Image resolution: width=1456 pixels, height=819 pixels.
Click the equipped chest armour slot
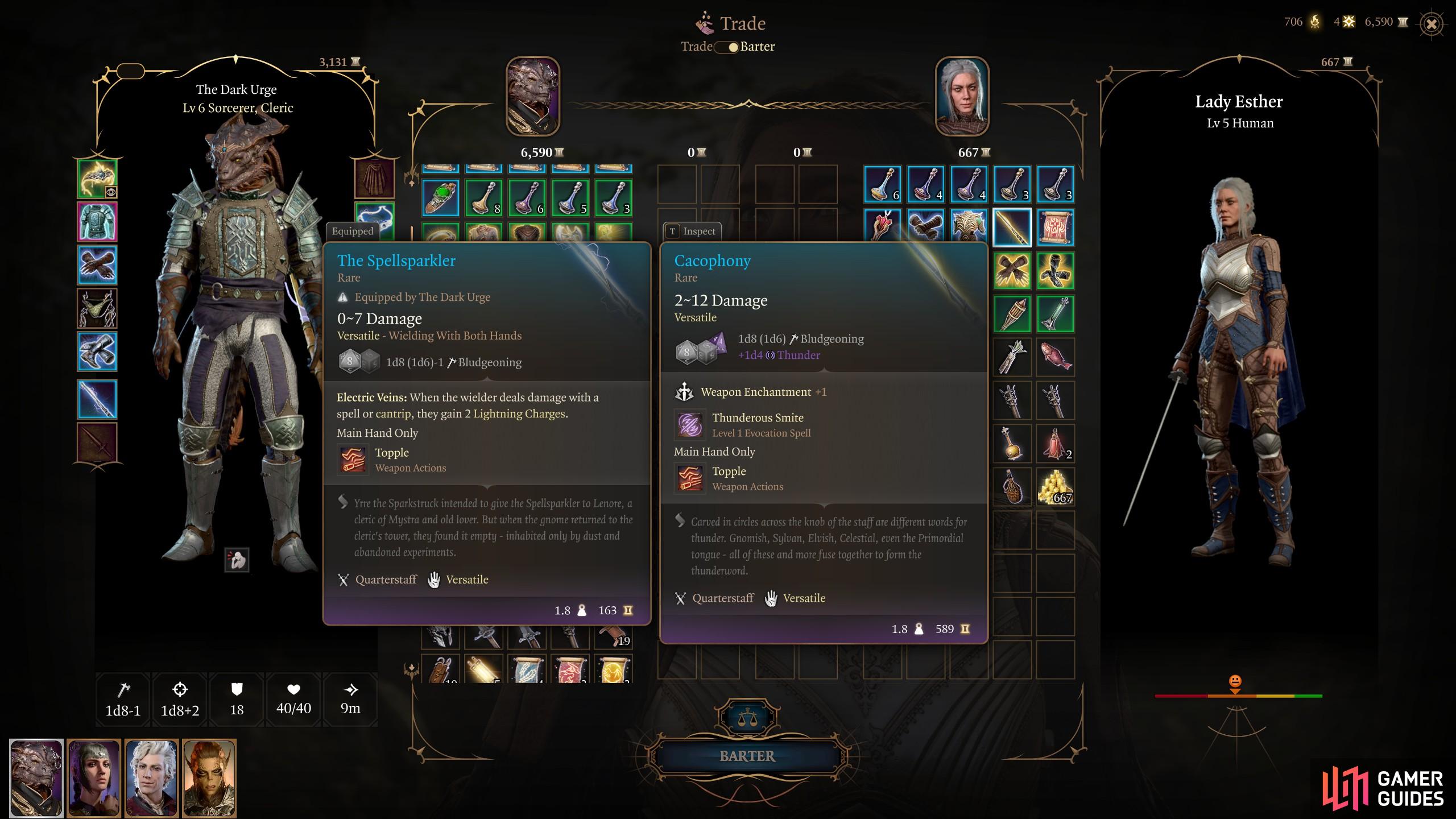(97, 222)
